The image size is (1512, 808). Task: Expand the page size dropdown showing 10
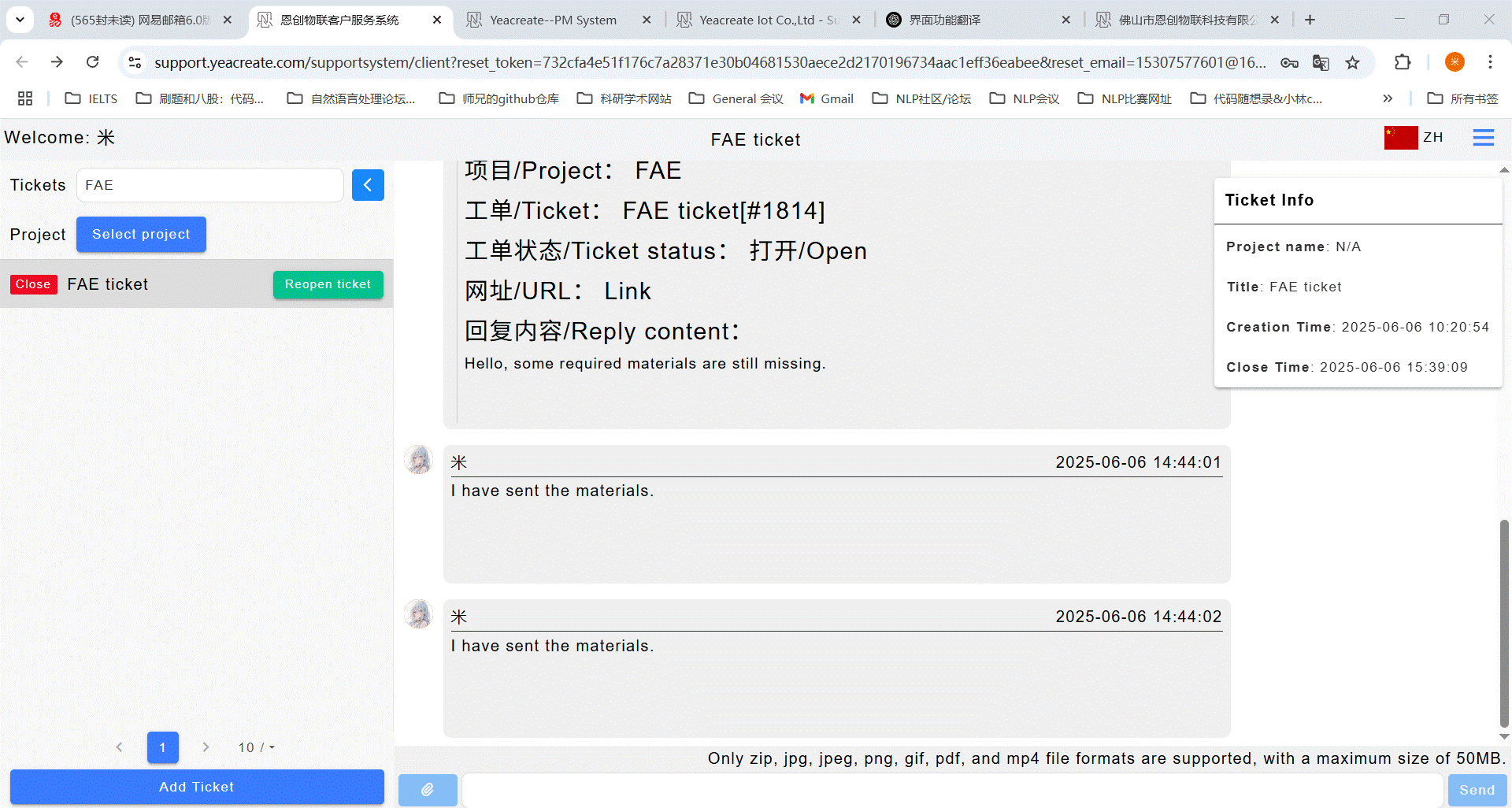[257, 747]
